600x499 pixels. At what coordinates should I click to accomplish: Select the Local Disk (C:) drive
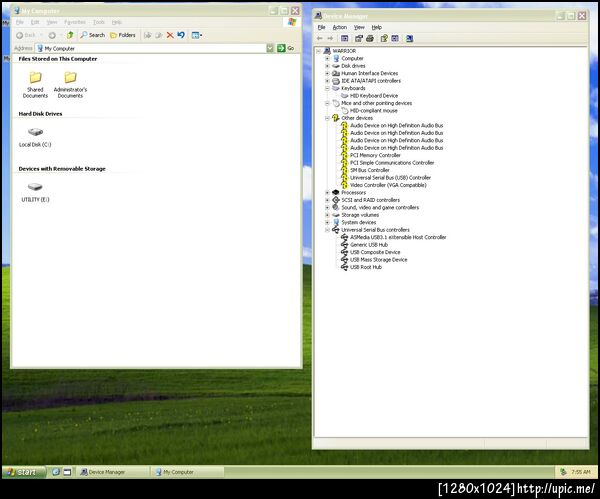click(x=35, y=138)
